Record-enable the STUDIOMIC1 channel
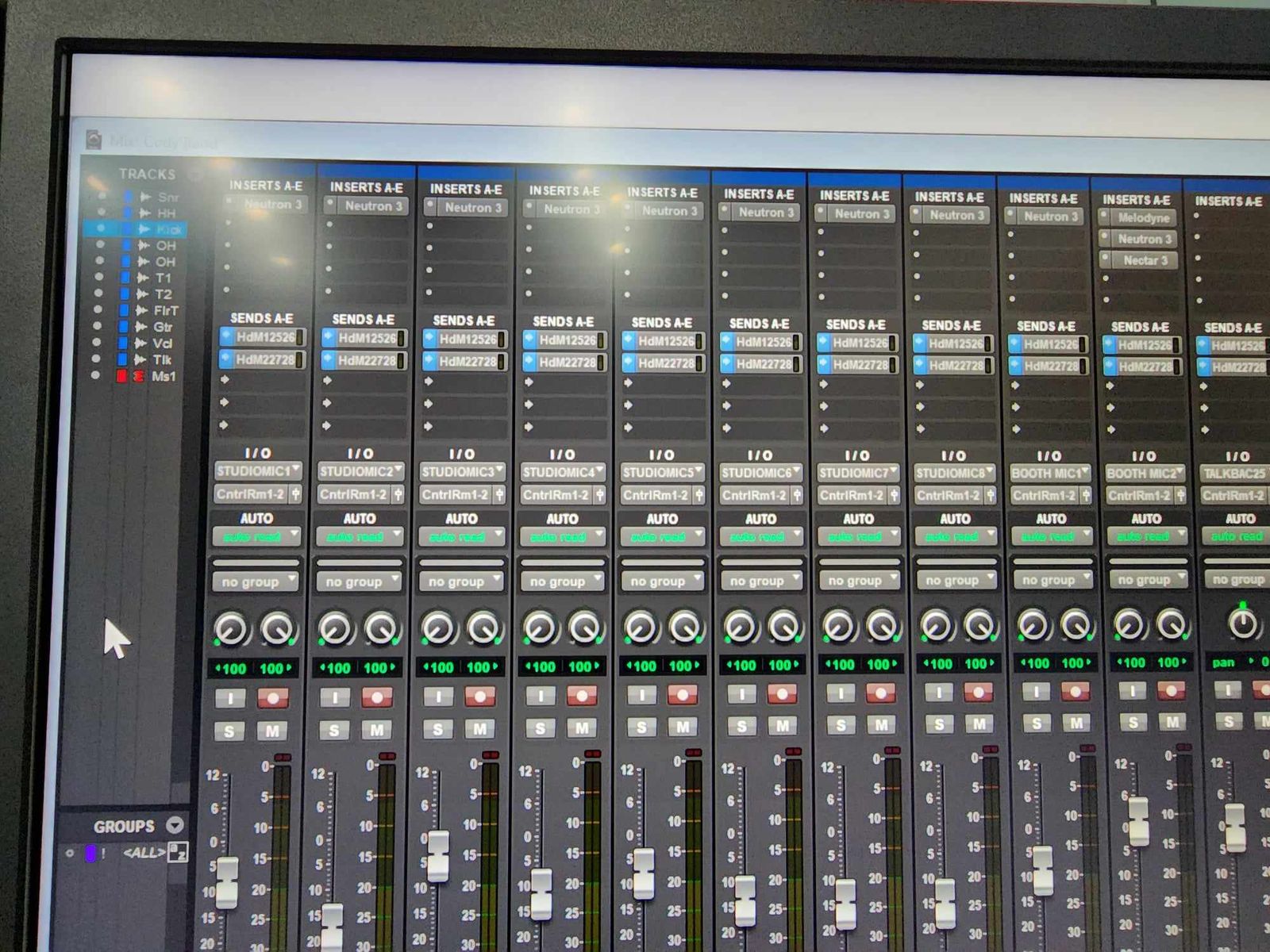This screenshot has height=952, width=1270. [x=273, y=699]
